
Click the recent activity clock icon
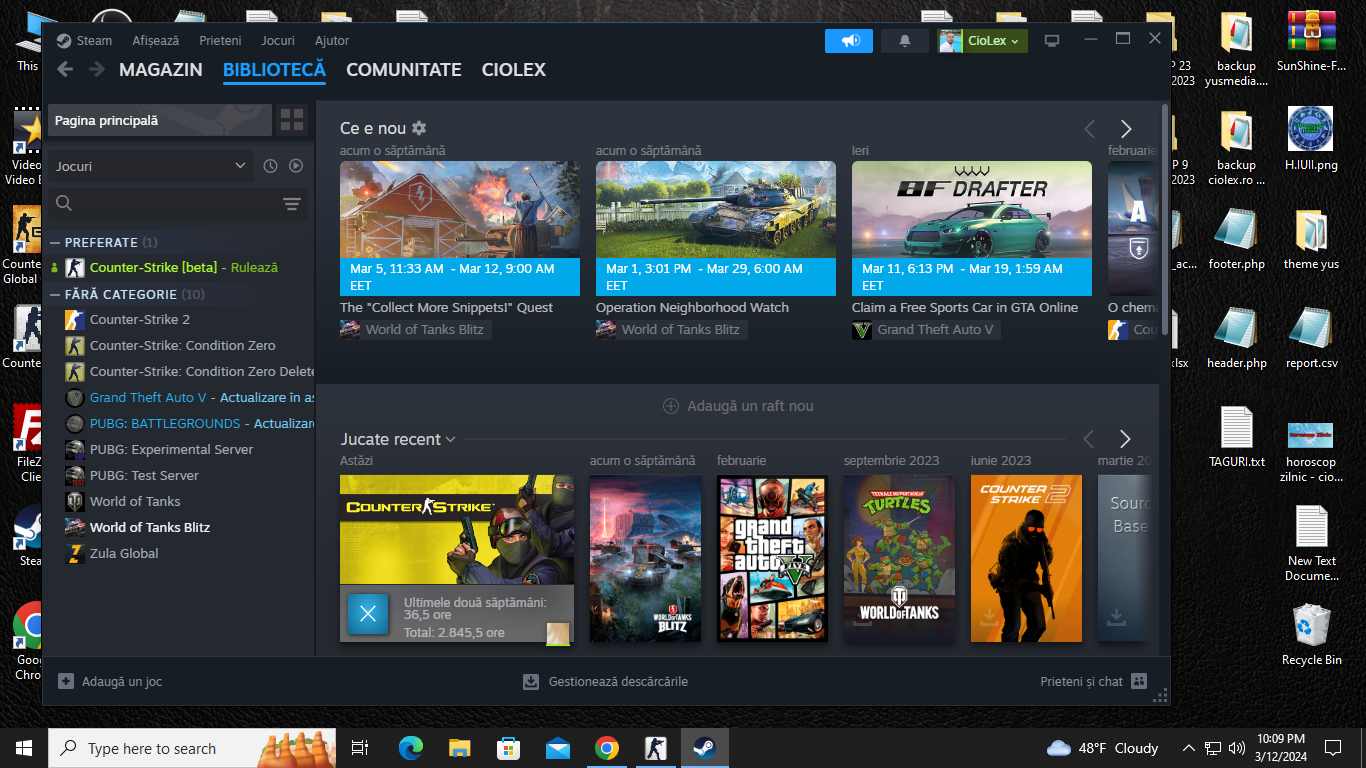(270, 166)
